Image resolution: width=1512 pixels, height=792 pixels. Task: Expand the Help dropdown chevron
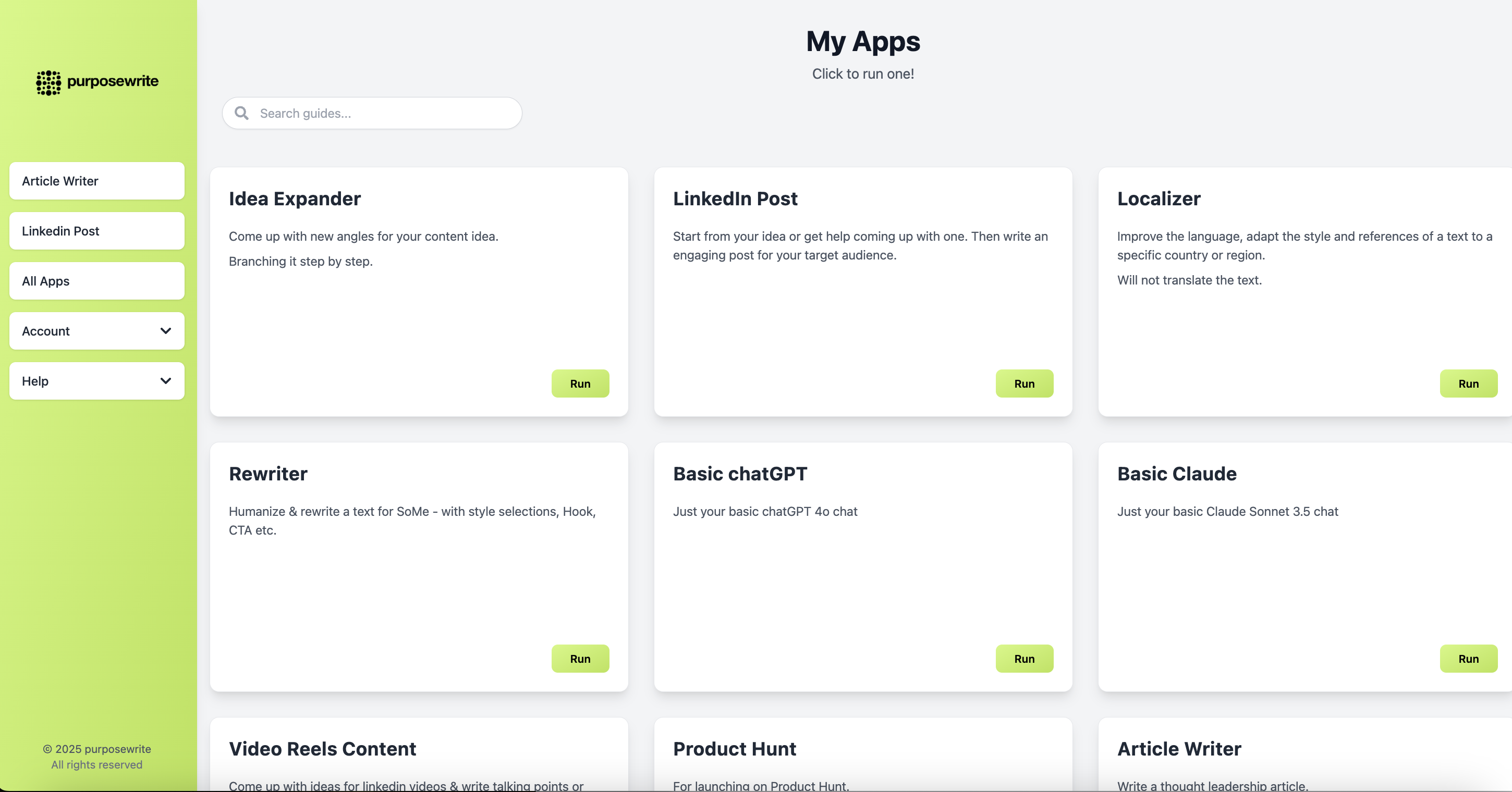165,381
